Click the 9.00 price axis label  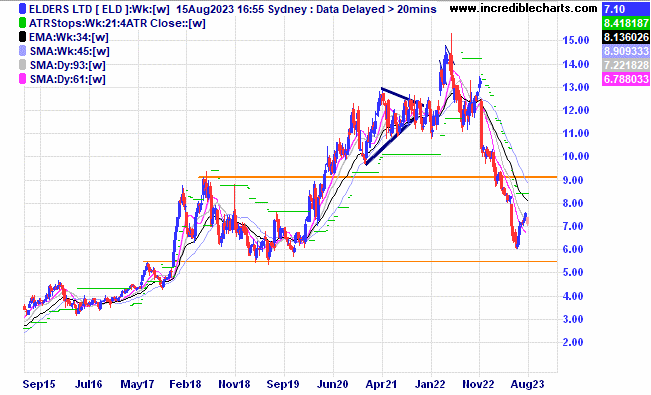pos(573,180)
